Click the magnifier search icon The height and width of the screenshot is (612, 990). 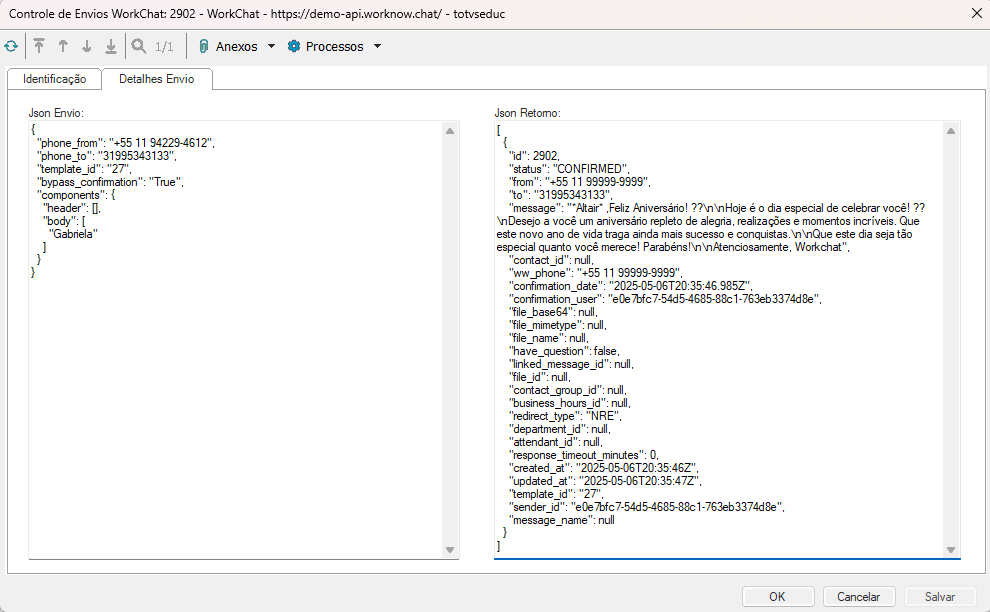coord(138,47)
